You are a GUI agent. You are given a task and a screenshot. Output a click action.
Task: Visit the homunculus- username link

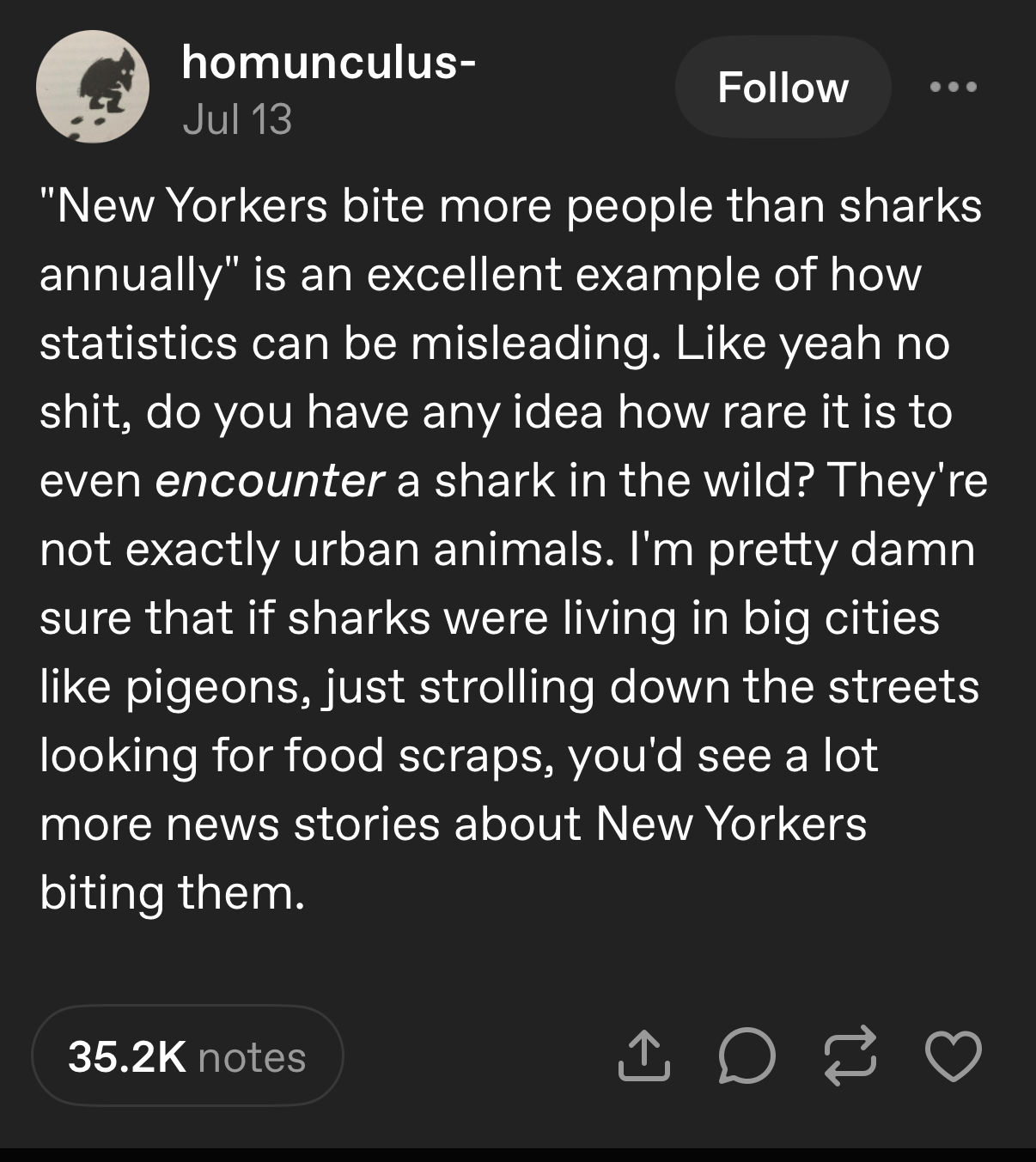pyautogui.click(x=328, y=63)
